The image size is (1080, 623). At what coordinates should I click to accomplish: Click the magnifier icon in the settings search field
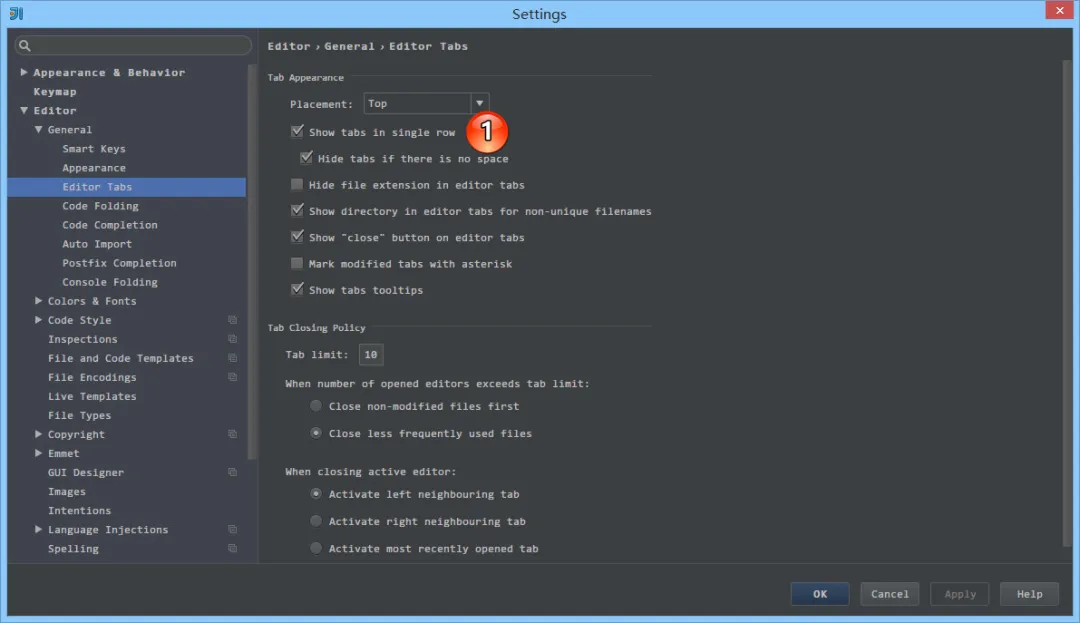tap(25, 45)
